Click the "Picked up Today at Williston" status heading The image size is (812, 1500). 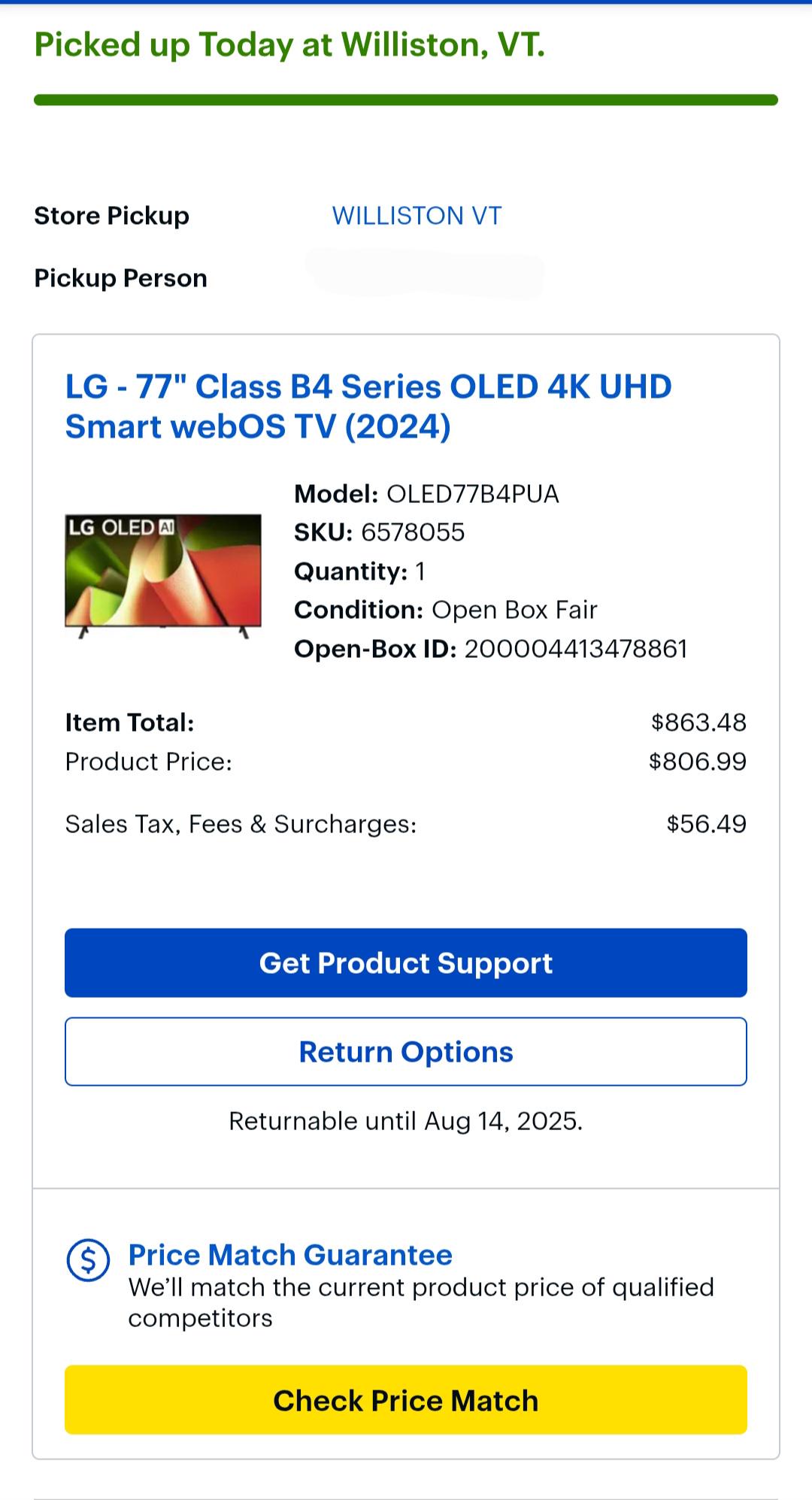pyautogui.click(x=289, y=45)
